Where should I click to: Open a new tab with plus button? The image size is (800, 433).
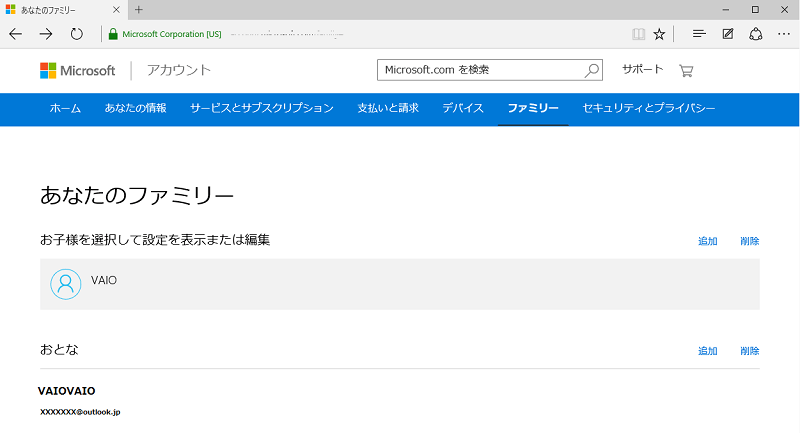click(139, 10)
